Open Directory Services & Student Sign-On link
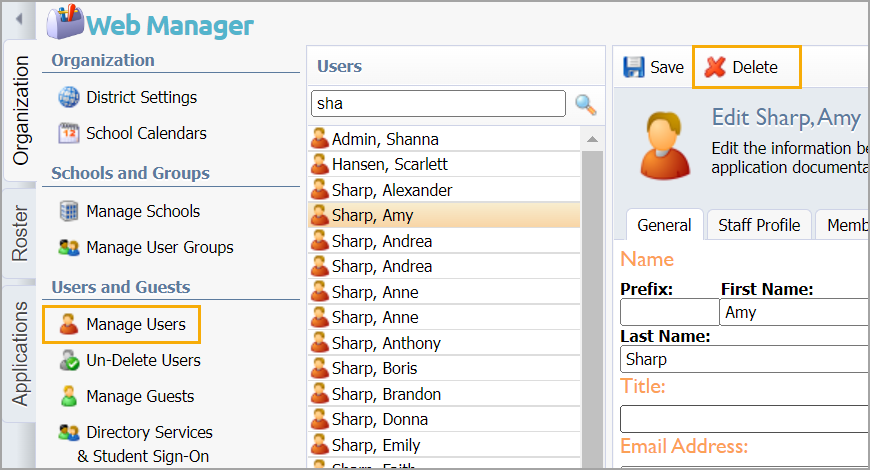The image size is (870, 470). (x=144, y=444)
